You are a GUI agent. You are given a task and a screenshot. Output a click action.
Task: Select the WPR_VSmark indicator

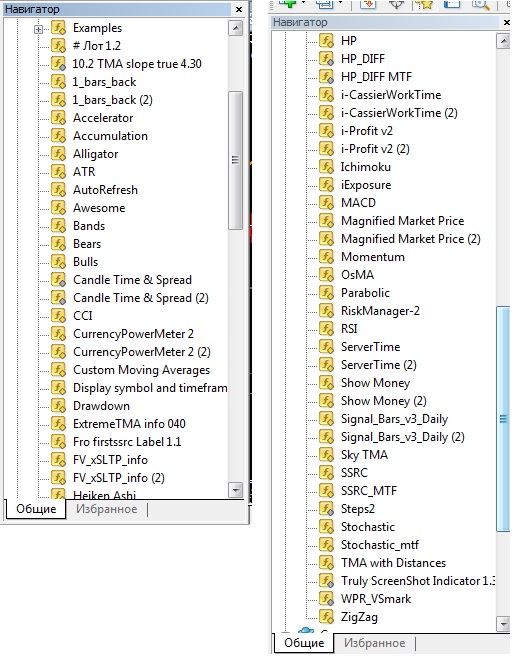[376, 598]
